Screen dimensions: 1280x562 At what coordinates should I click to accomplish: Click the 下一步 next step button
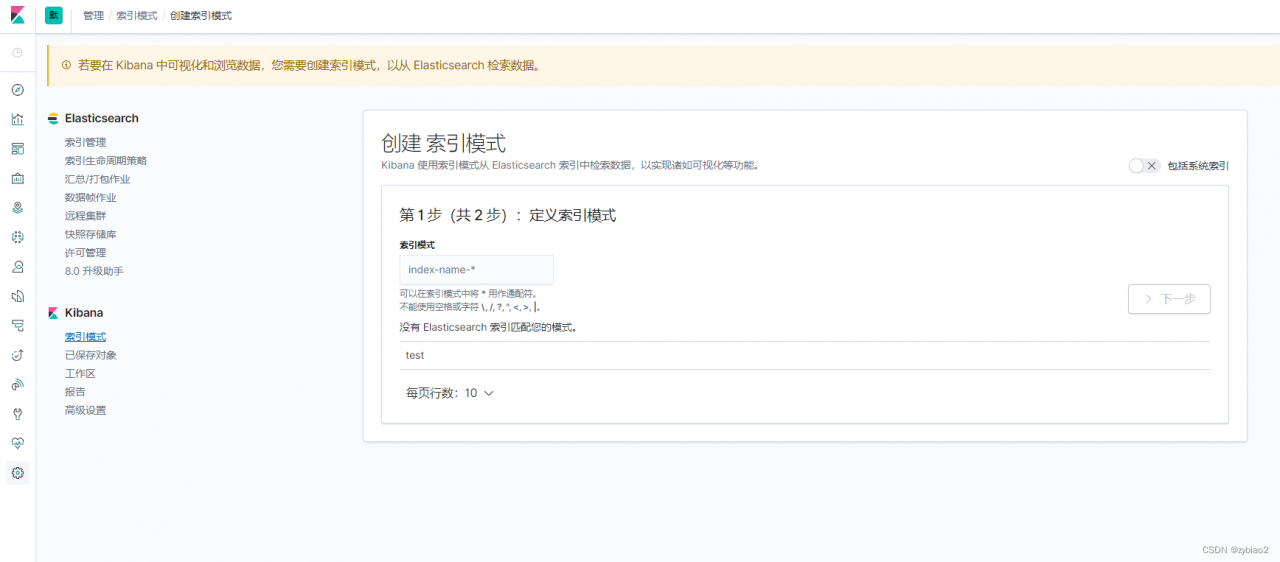(x=1169, y=299)
